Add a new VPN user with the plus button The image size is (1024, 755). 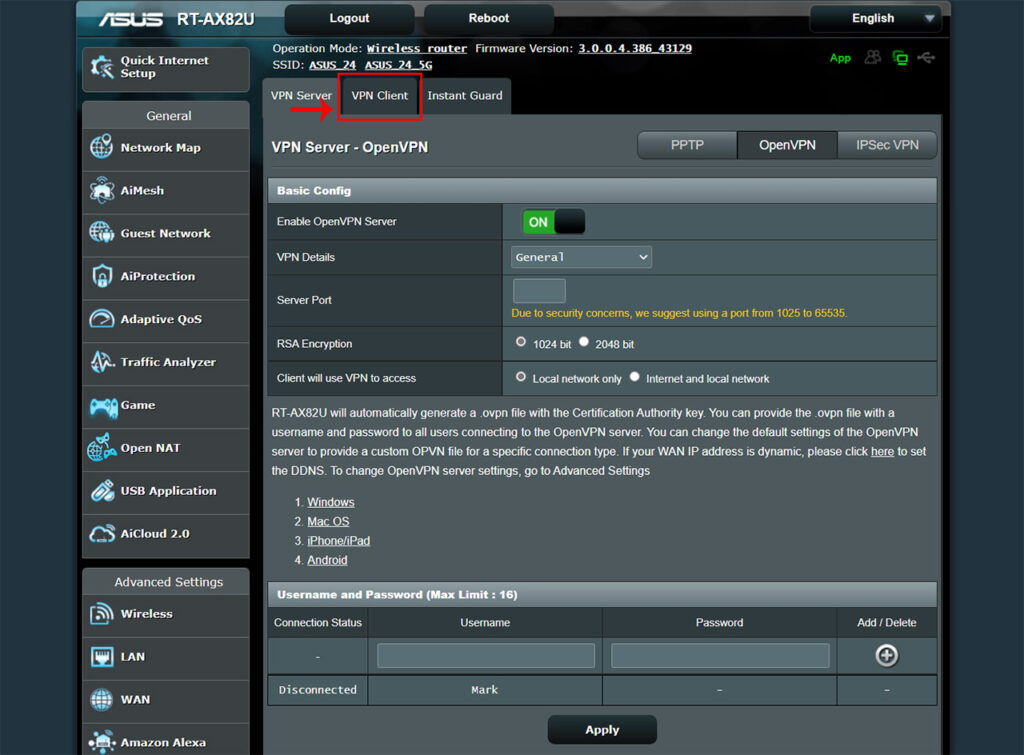886,655
